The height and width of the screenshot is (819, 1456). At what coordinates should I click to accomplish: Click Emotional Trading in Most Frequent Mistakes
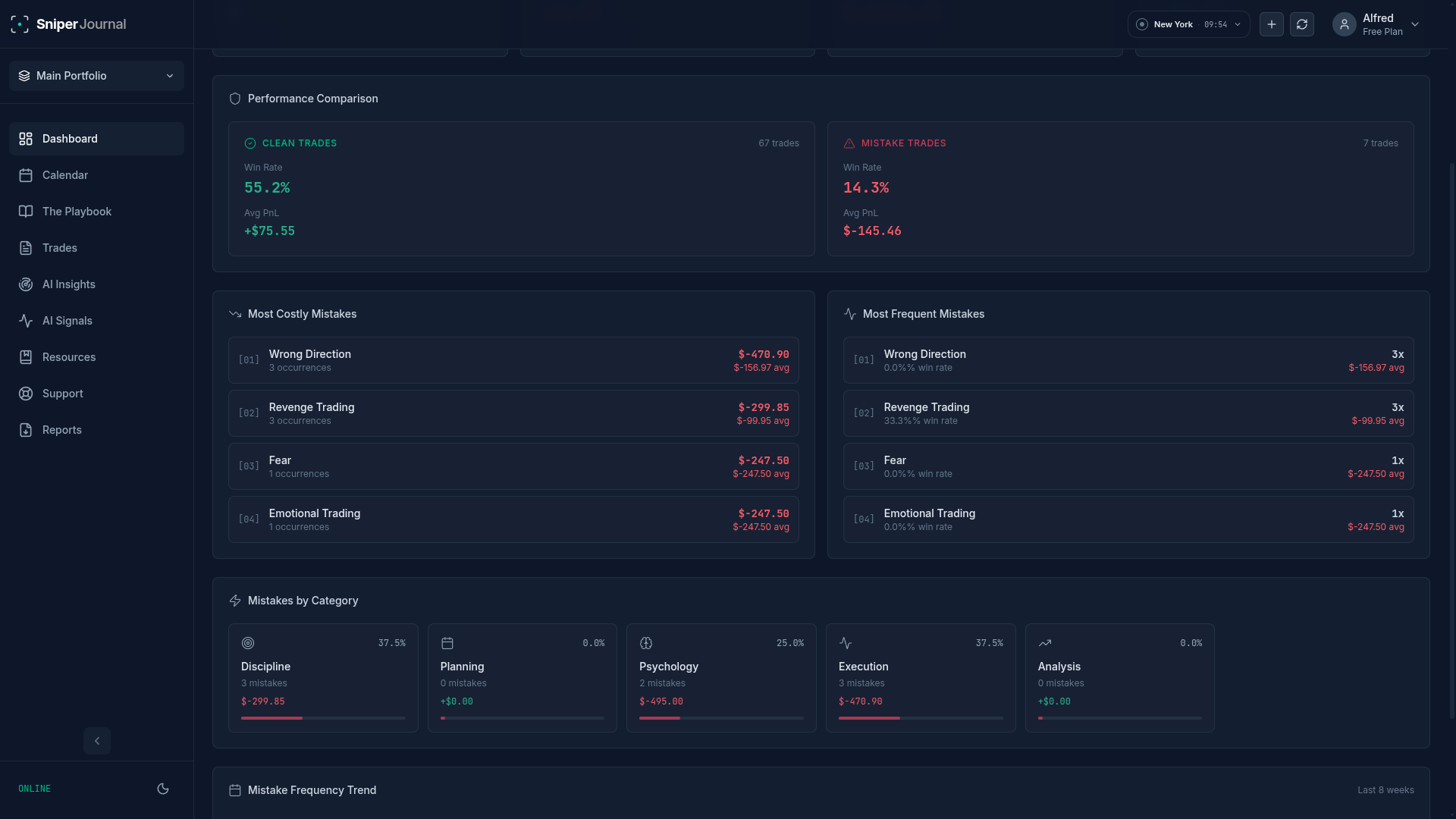point(1128,519)
